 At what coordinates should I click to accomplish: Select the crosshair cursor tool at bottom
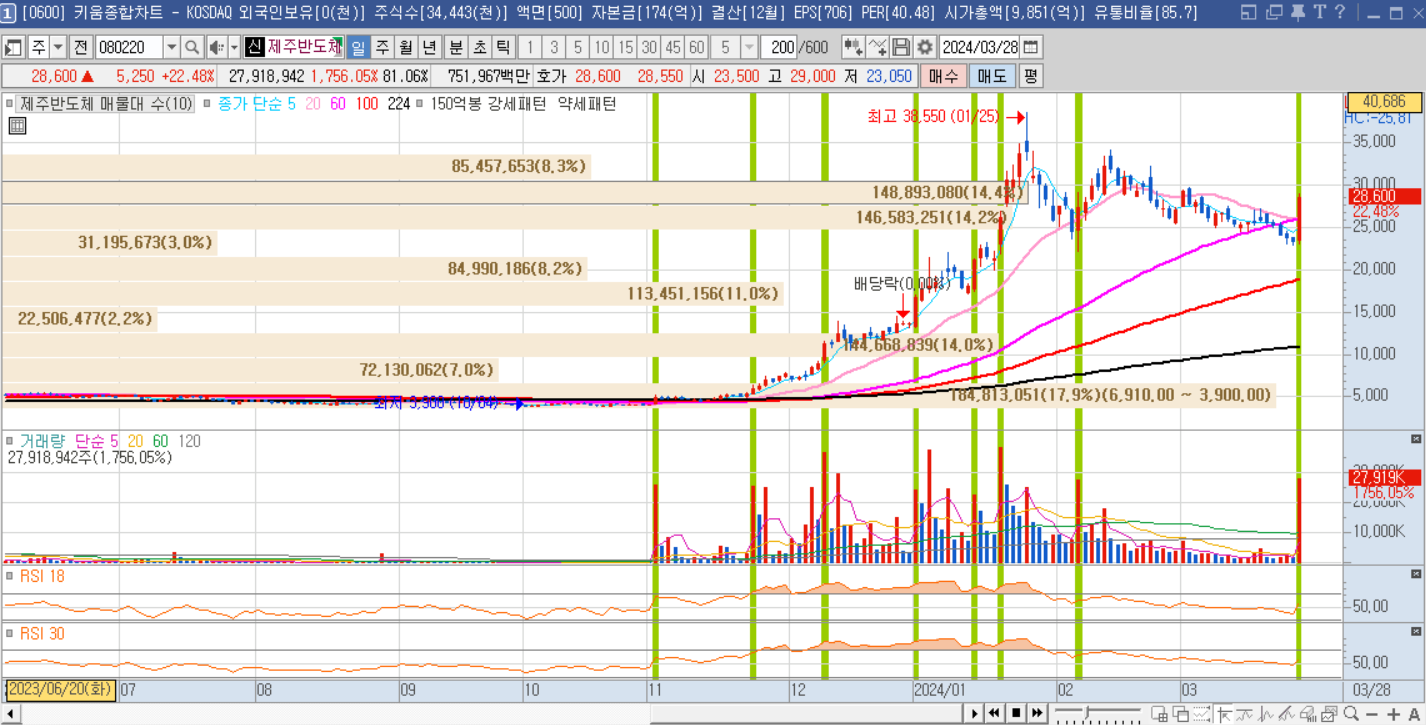coord(1224,713)
